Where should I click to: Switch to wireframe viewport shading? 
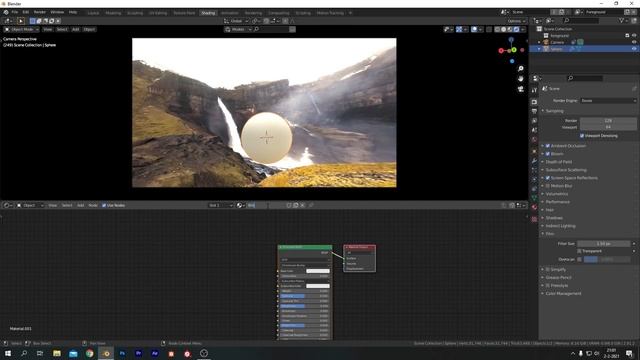[497, 29]
